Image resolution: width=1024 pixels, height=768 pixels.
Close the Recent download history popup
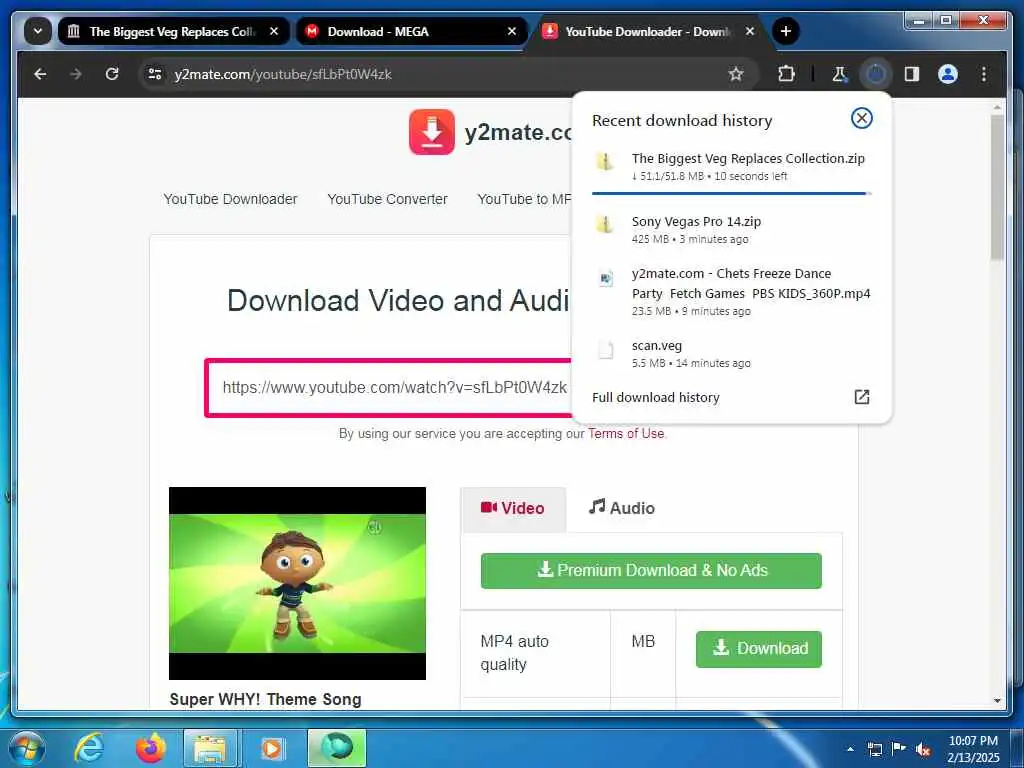point(861,118)
